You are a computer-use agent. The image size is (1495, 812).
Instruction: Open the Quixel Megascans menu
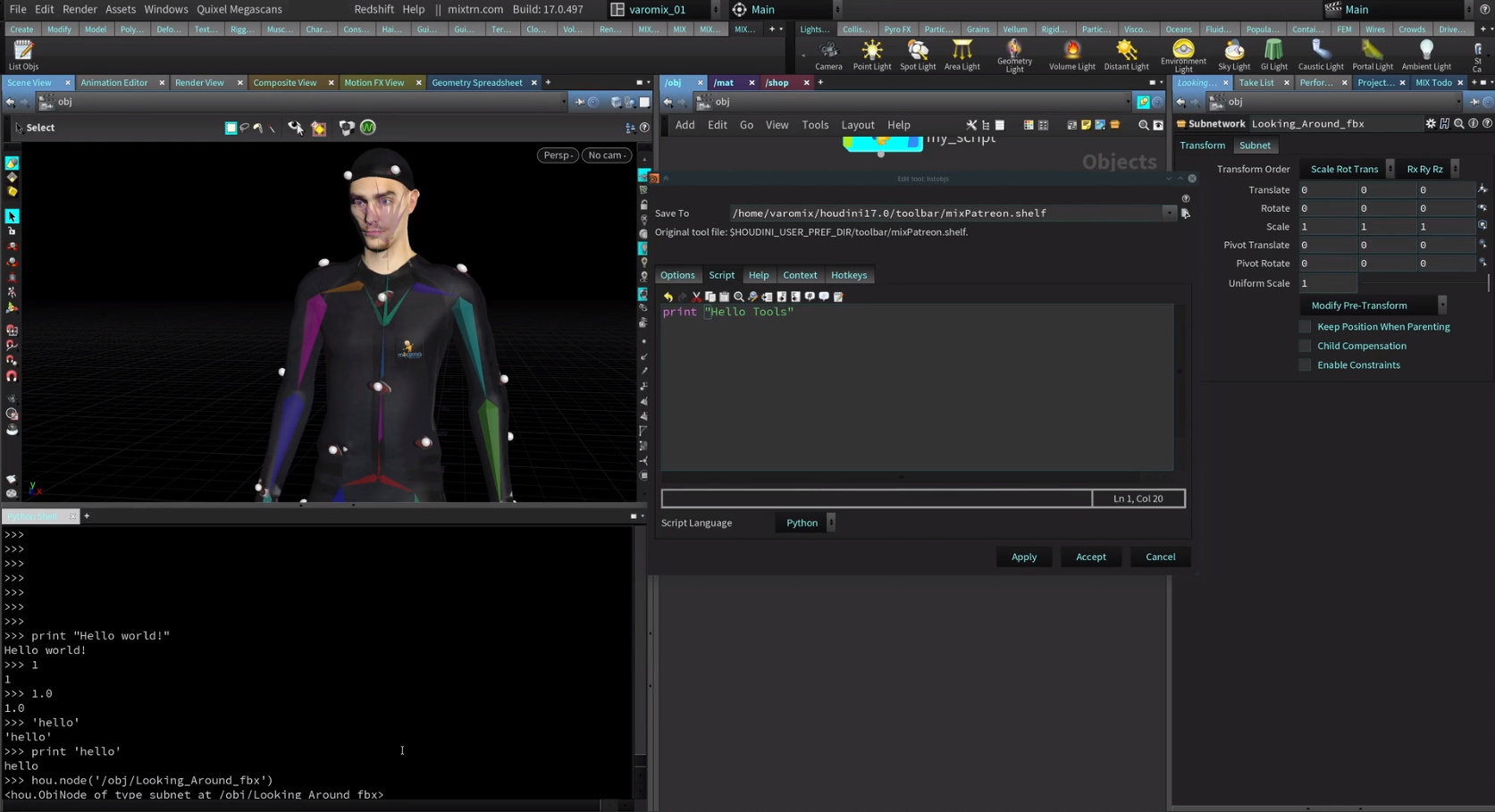[x=239, y=9]
